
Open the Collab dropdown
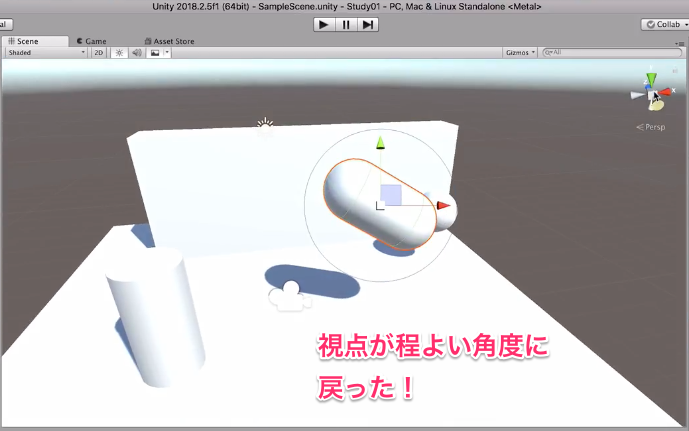coord(665,25)
